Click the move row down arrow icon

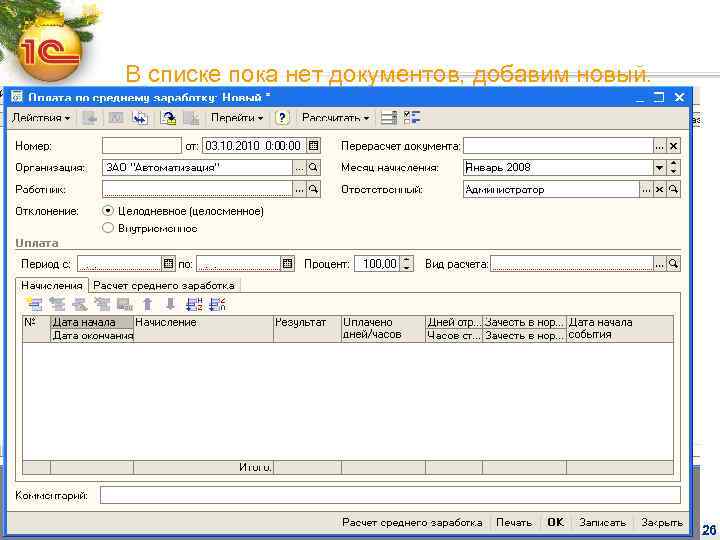tap(170, 304)
